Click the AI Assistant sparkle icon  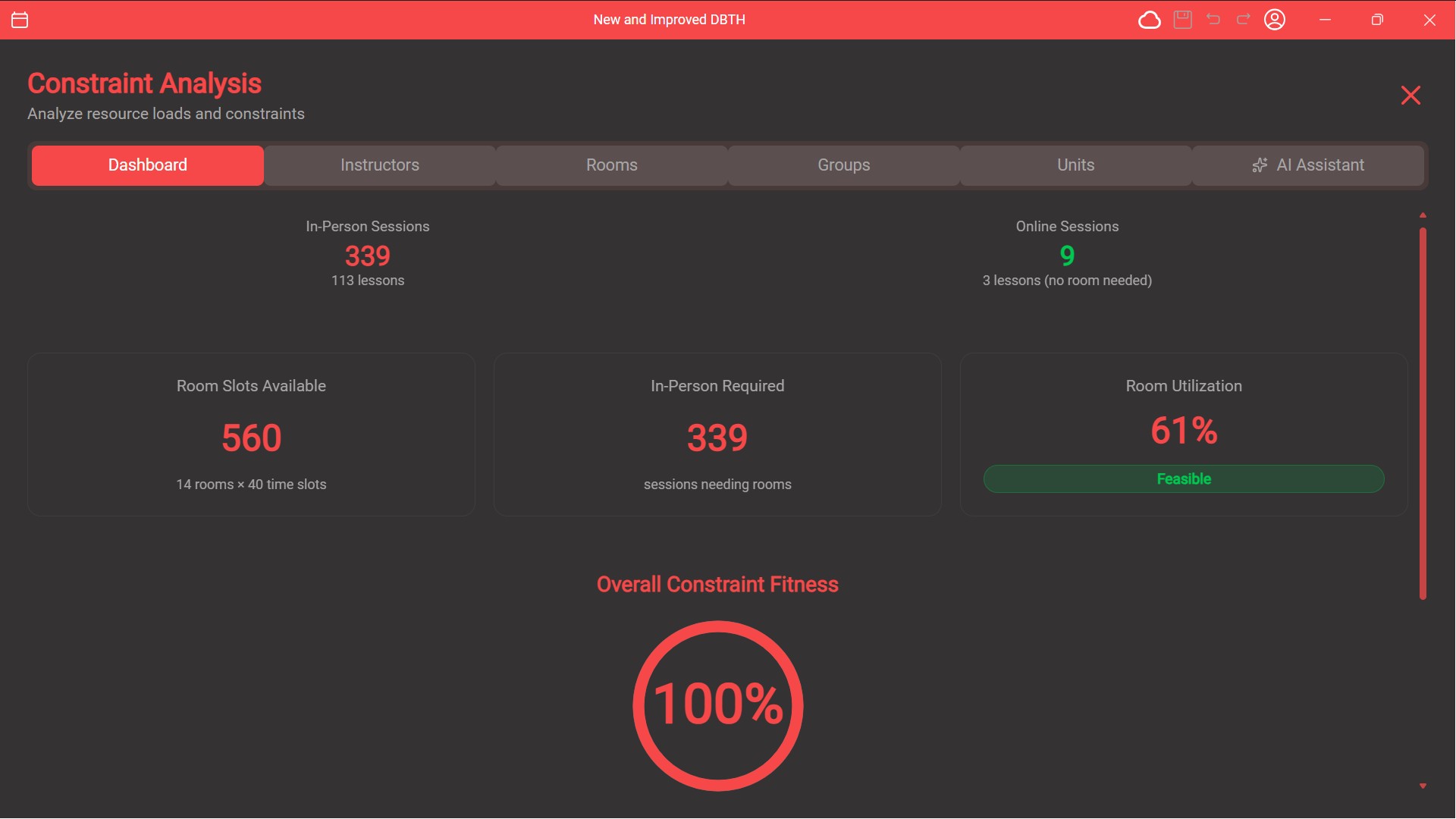click(1260, 165)
